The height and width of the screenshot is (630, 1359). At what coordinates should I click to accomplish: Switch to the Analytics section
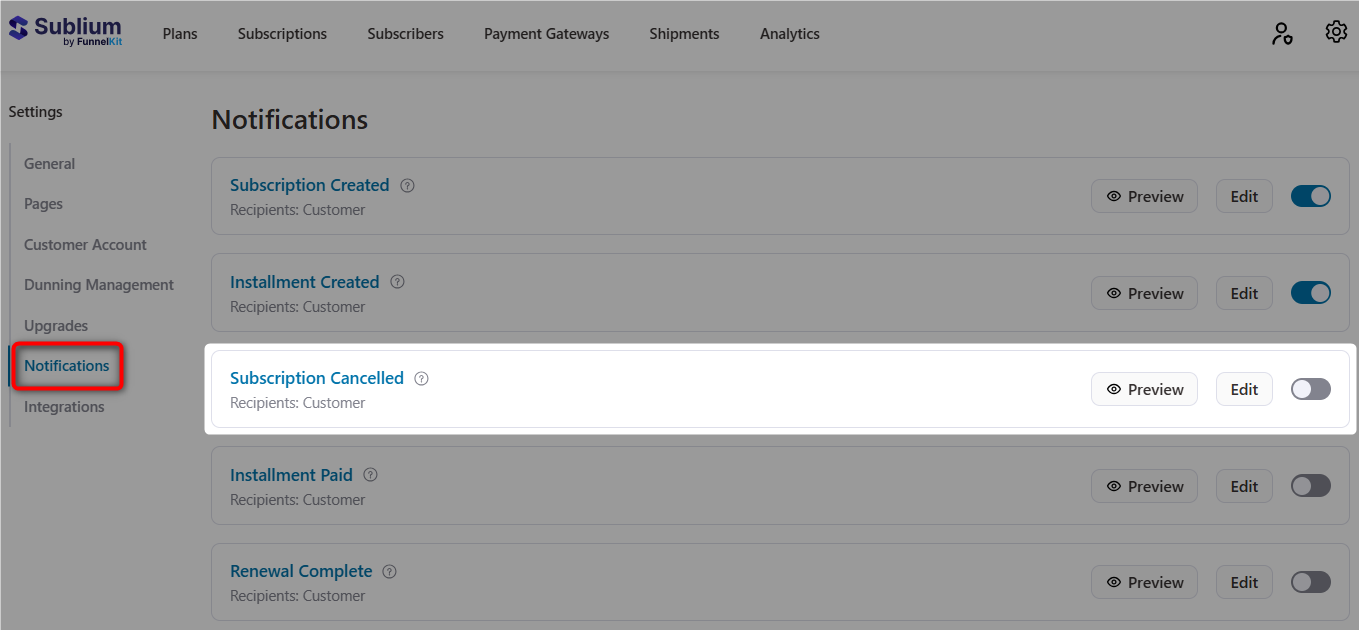pyautogui.click(x=789, y=33)
